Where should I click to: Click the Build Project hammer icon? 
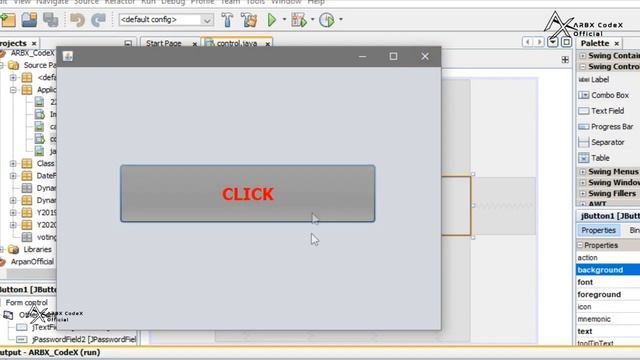click(227, 20)
